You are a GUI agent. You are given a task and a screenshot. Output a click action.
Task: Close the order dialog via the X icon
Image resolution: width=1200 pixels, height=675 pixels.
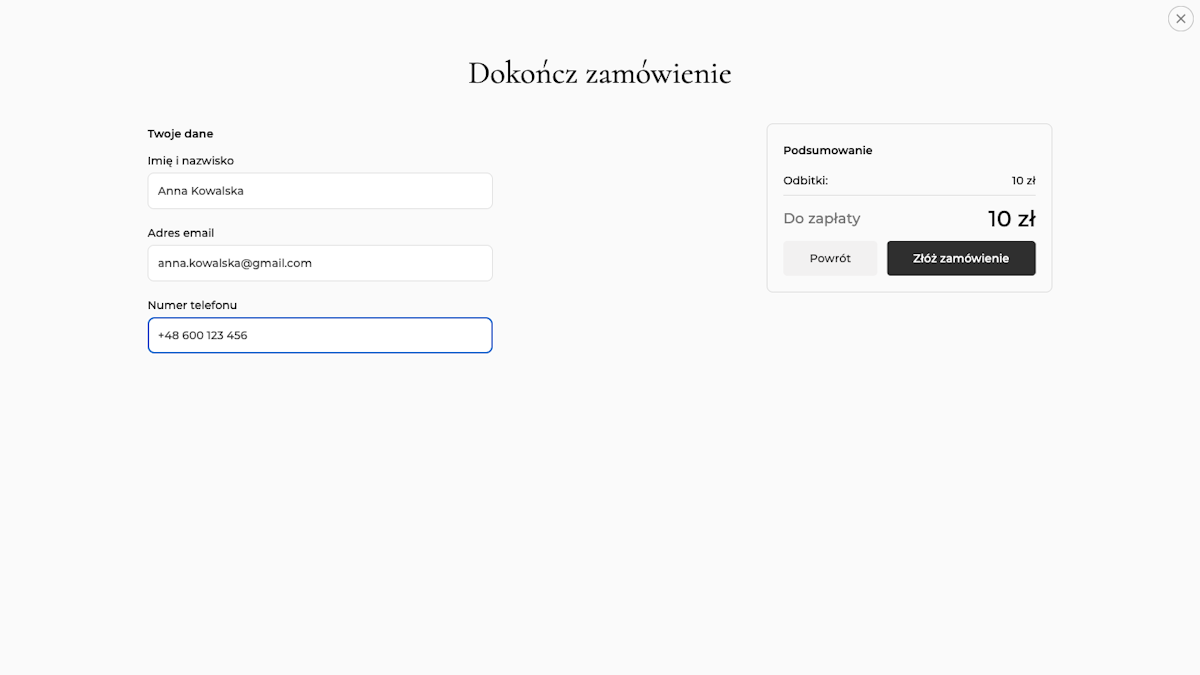coord(1180,18)
